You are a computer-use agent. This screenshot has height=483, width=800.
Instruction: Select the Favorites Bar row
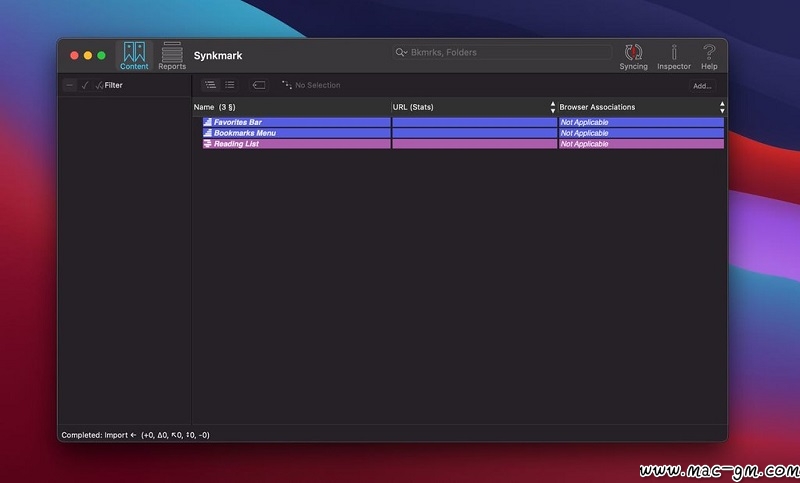pyautogui.click(x=463, y=122)
